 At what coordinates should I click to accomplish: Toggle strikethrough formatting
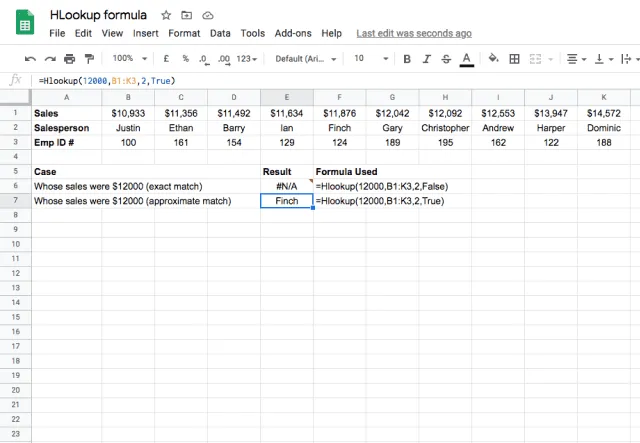click(446, 59)
